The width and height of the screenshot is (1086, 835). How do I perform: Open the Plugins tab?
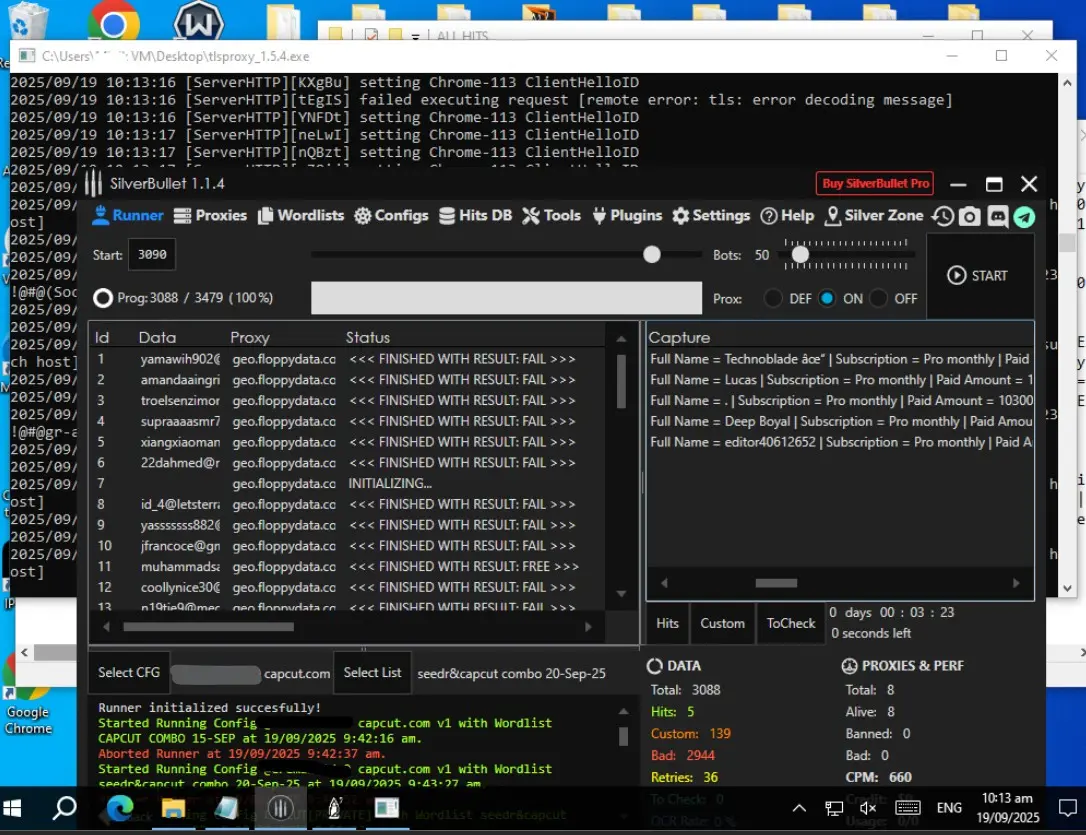(x=627, y=215)
